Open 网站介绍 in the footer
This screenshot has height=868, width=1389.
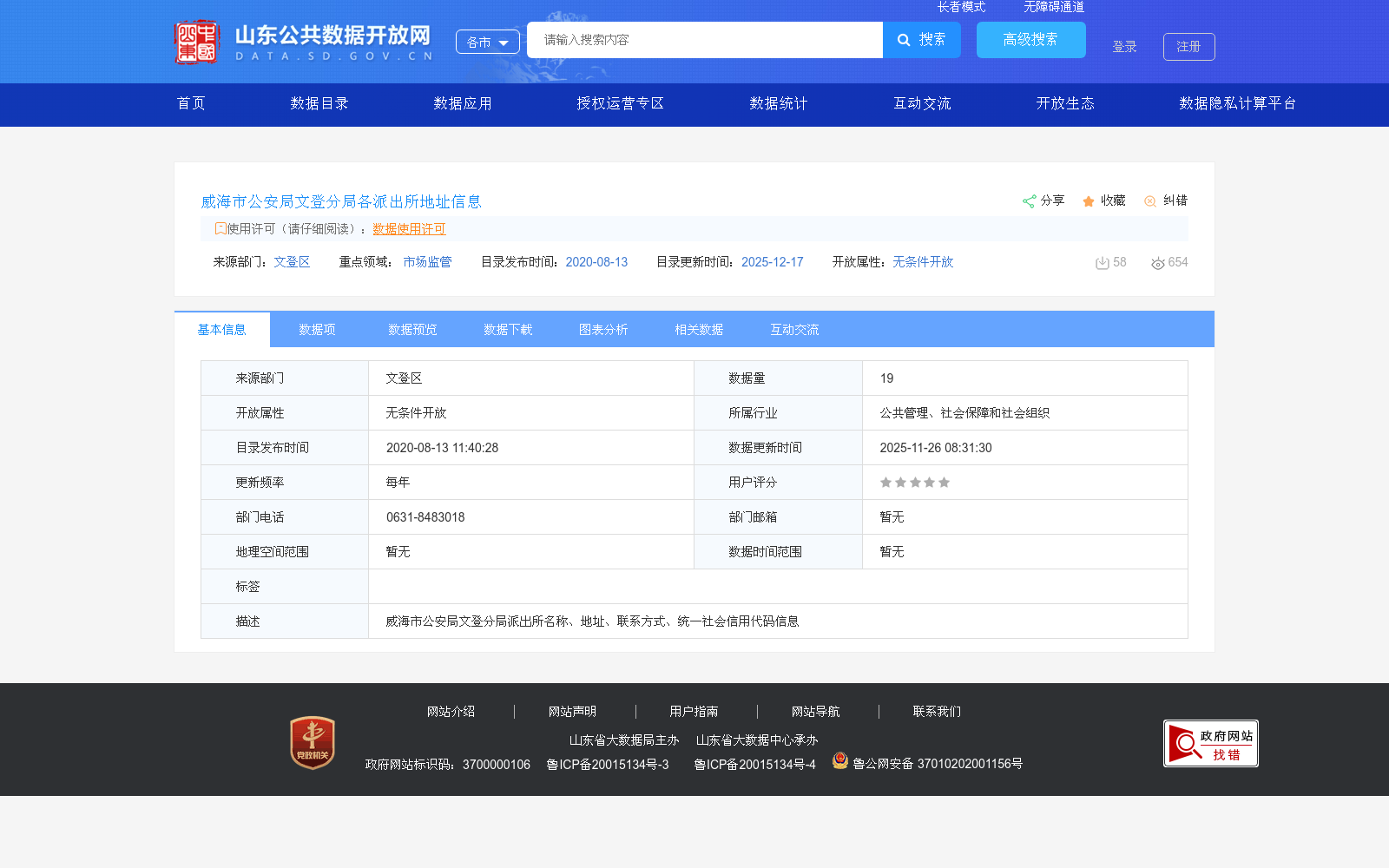[x=451, y=712]
